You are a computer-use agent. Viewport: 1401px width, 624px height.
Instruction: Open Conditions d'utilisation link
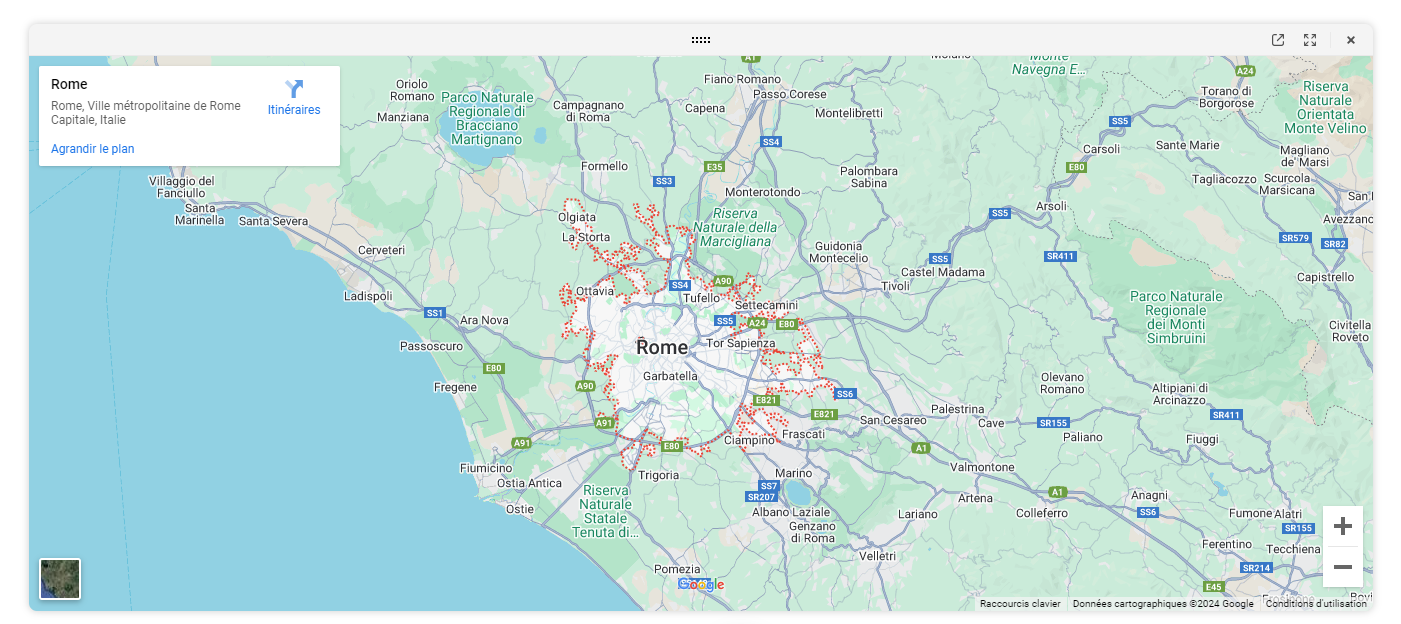[x=1316, y=604]
